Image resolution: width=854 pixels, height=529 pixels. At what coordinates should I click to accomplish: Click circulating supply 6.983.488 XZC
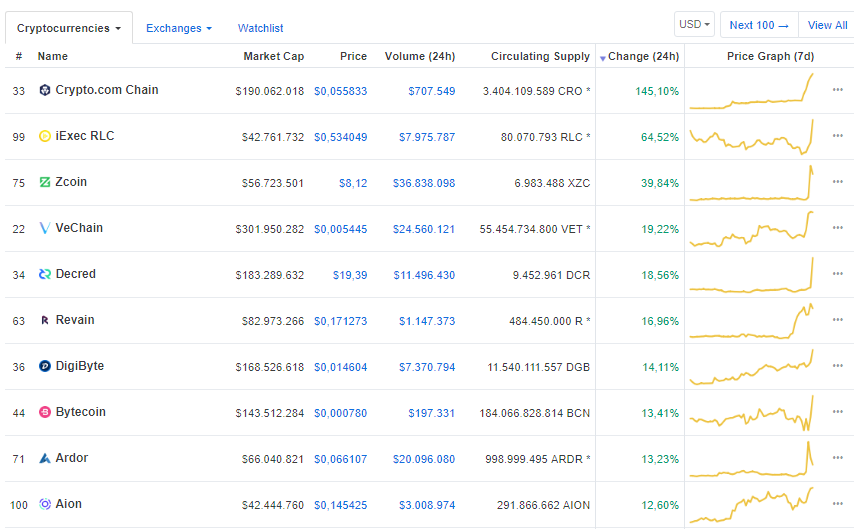552,183
